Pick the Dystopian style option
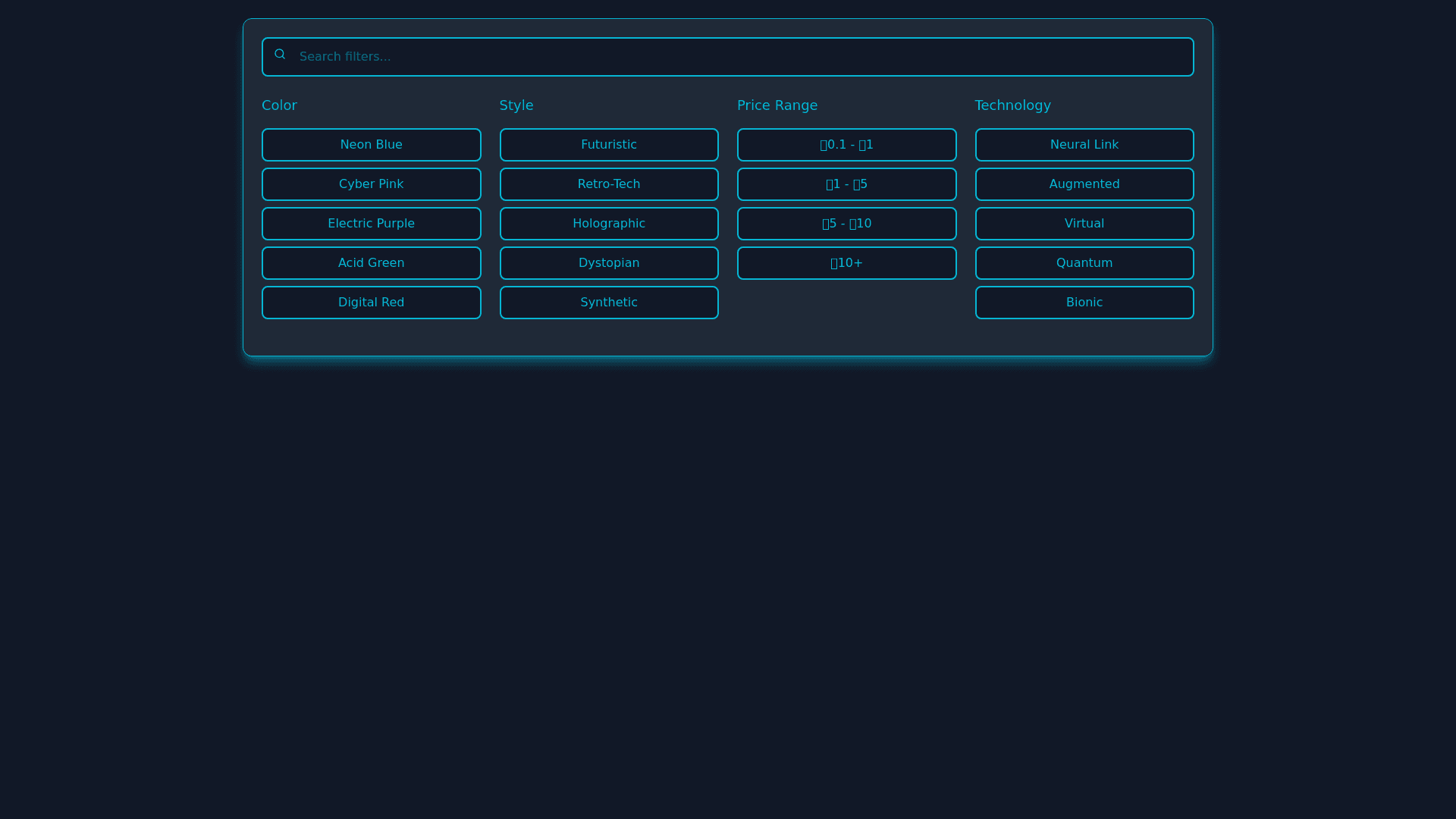Screen dimensions: 1456x819 click(608, 263)
